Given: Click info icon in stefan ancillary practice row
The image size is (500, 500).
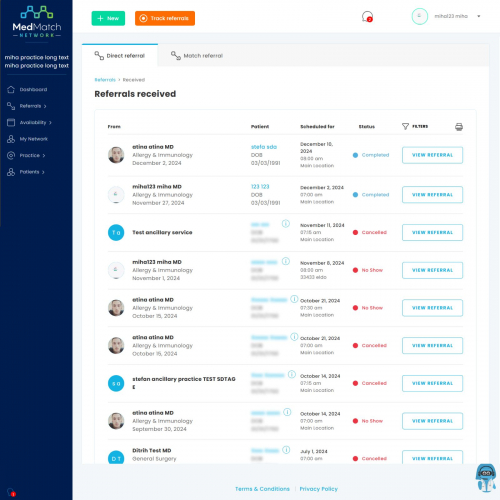Looking at the screenshot, I should coord(292,374).
